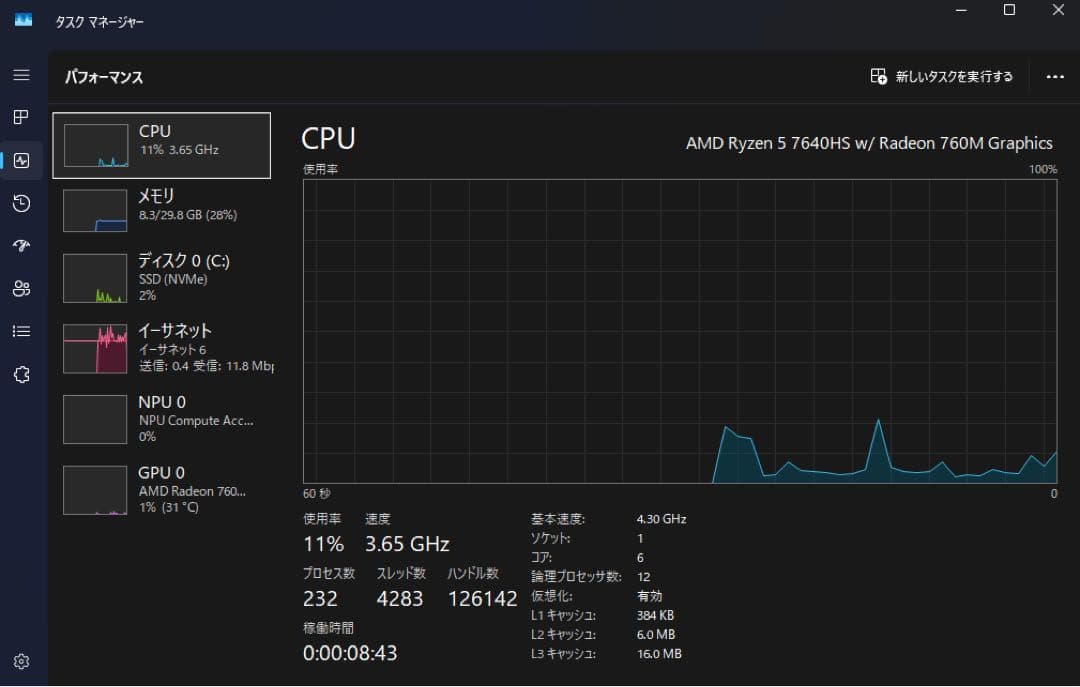This screenshot has height=687, width=1080.
Task: Open the App history page
Action: click(22, 203)
